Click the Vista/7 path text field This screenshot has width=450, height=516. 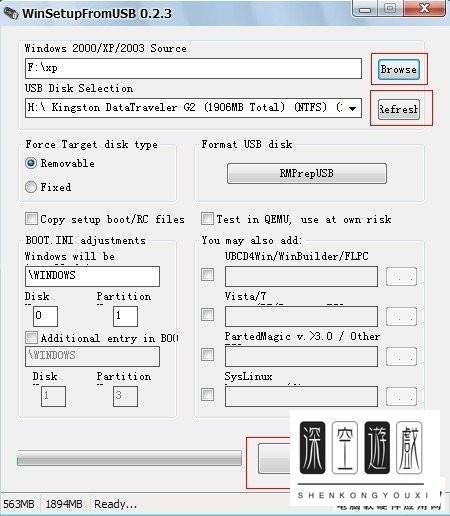pos(301,316)
